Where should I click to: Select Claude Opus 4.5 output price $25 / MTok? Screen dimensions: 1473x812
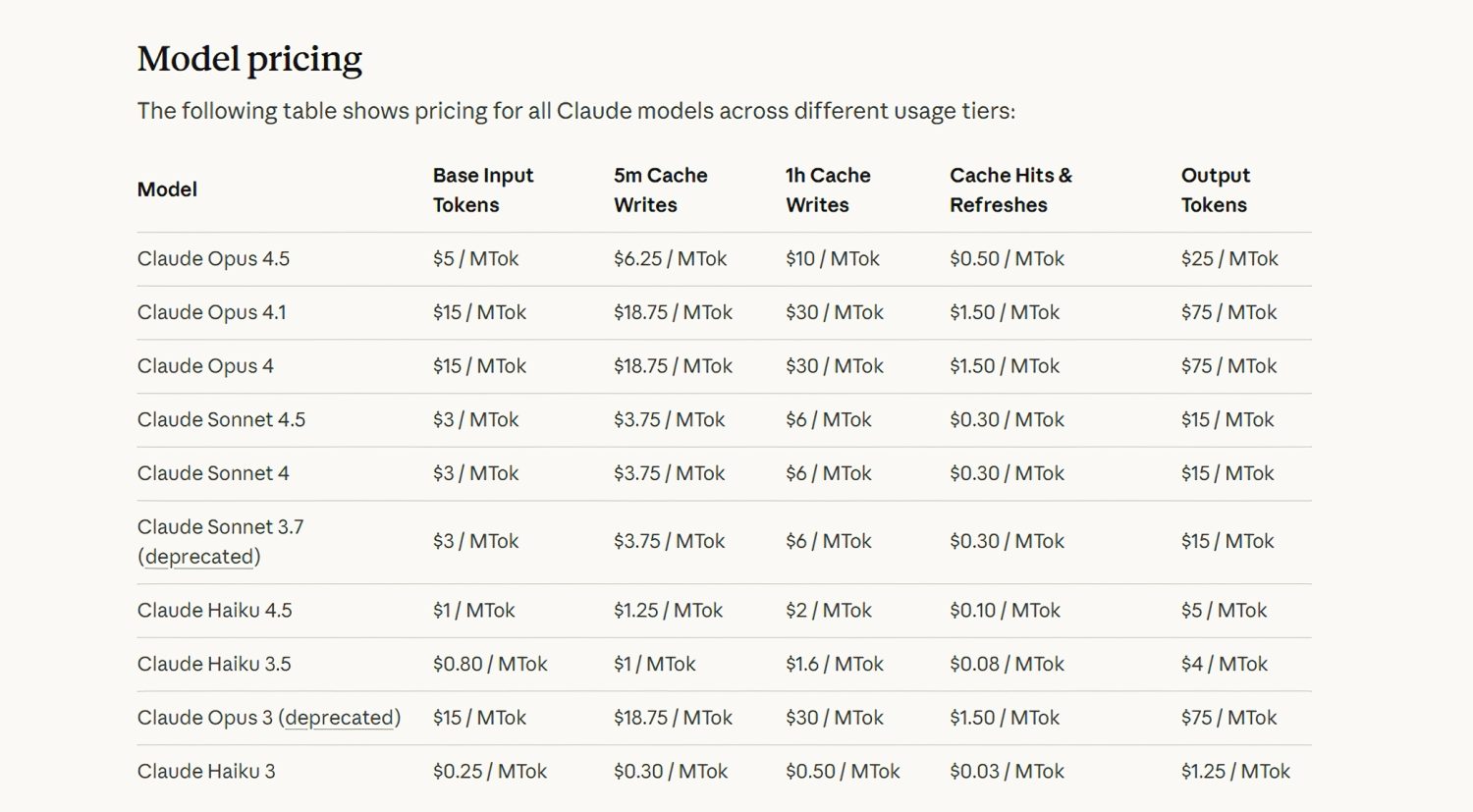(x=1229, y=259)
